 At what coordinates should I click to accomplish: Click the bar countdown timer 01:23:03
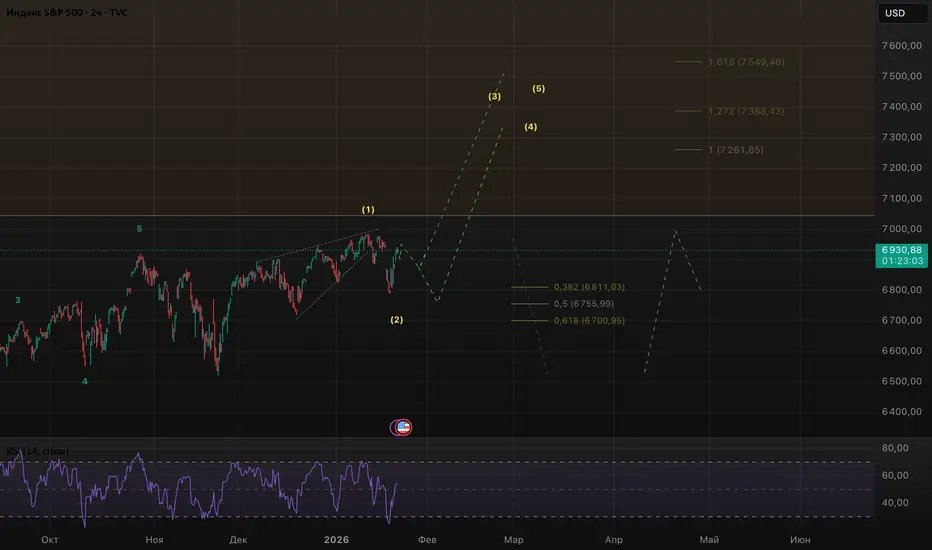click(902, 261)
